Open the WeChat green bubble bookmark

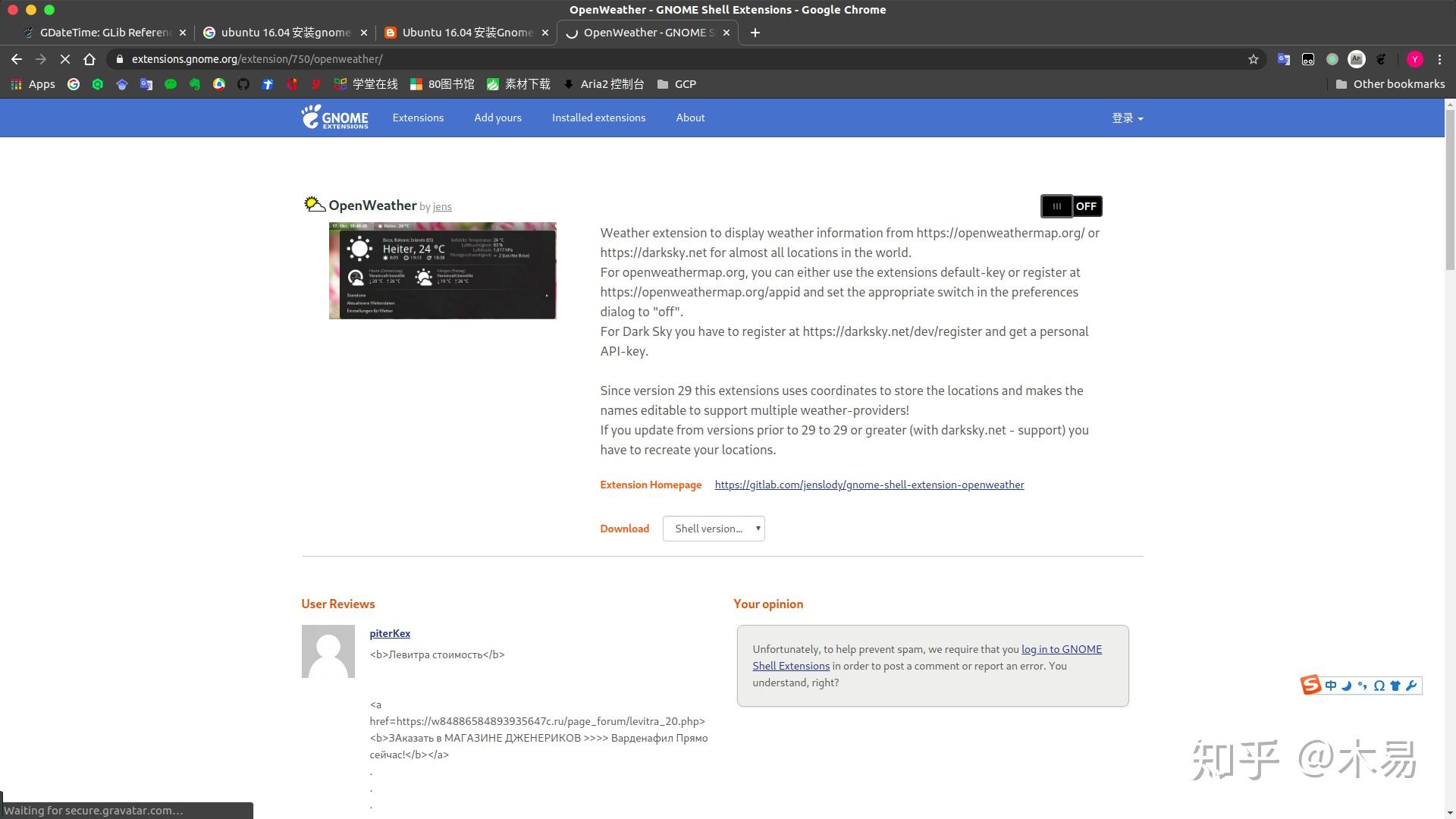click(x=171, y=84)
